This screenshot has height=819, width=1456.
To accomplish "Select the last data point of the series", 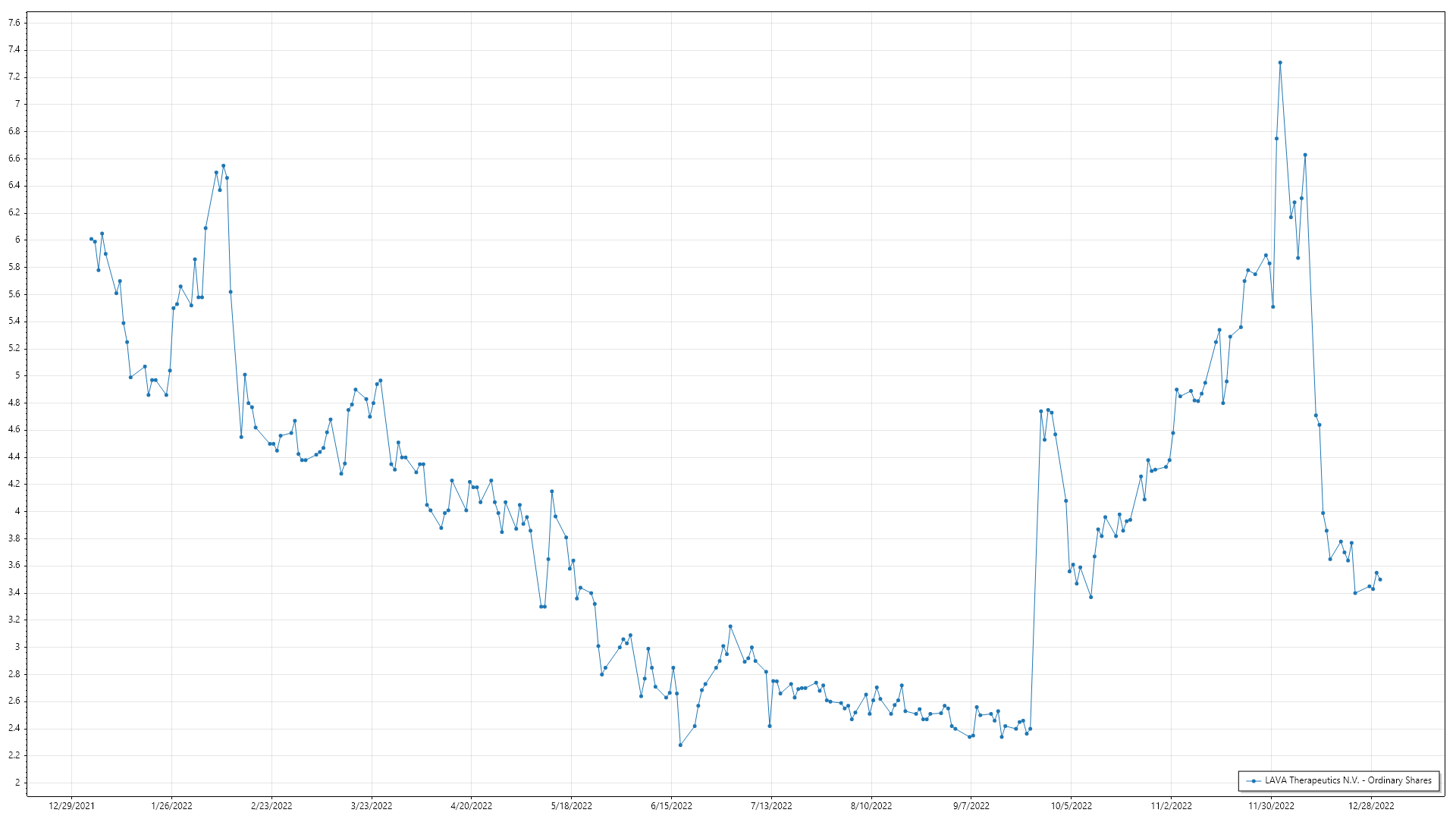I will click(x=1380, y=579).
